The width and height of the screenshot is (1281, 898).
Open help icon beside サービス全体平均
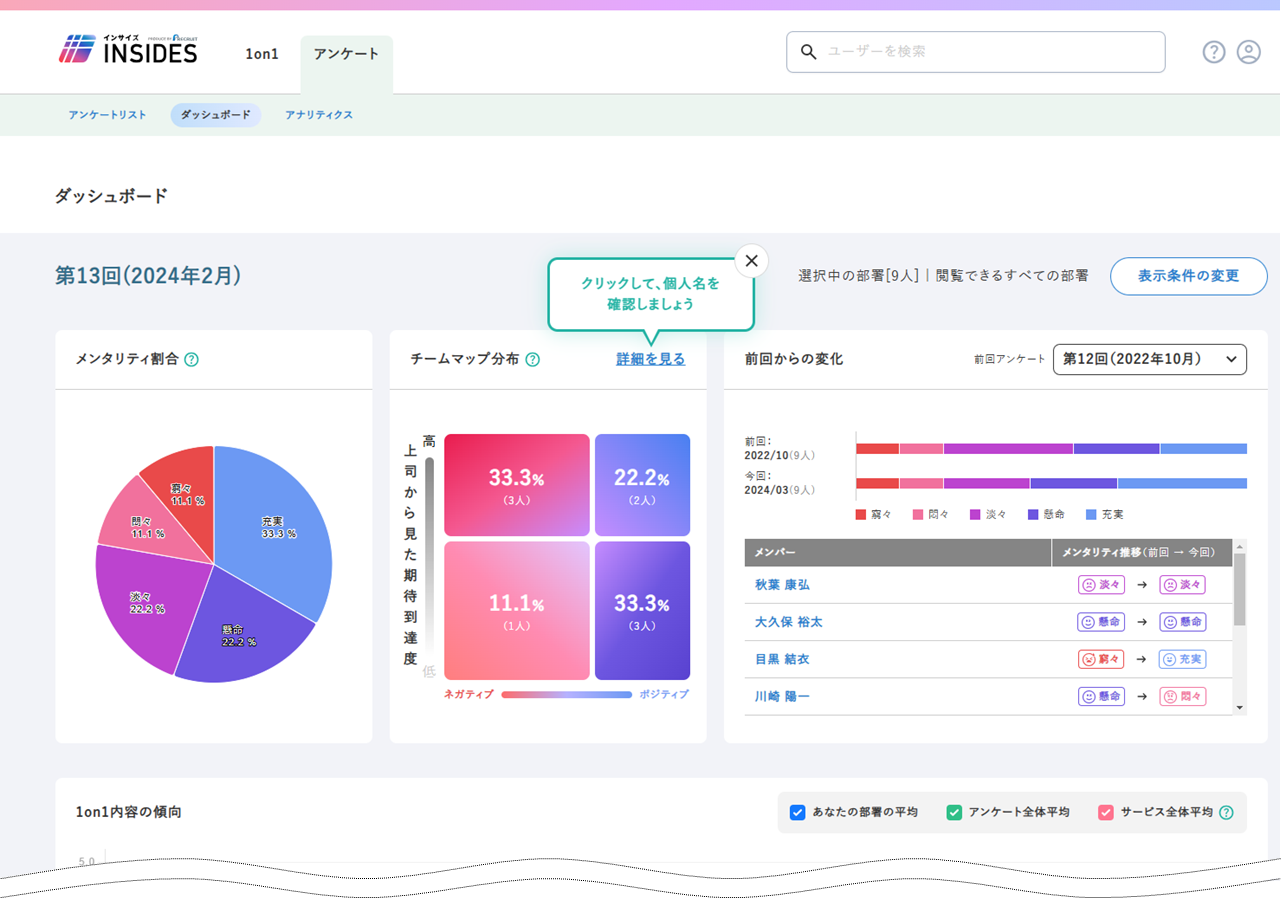(x=1226, y=812)
